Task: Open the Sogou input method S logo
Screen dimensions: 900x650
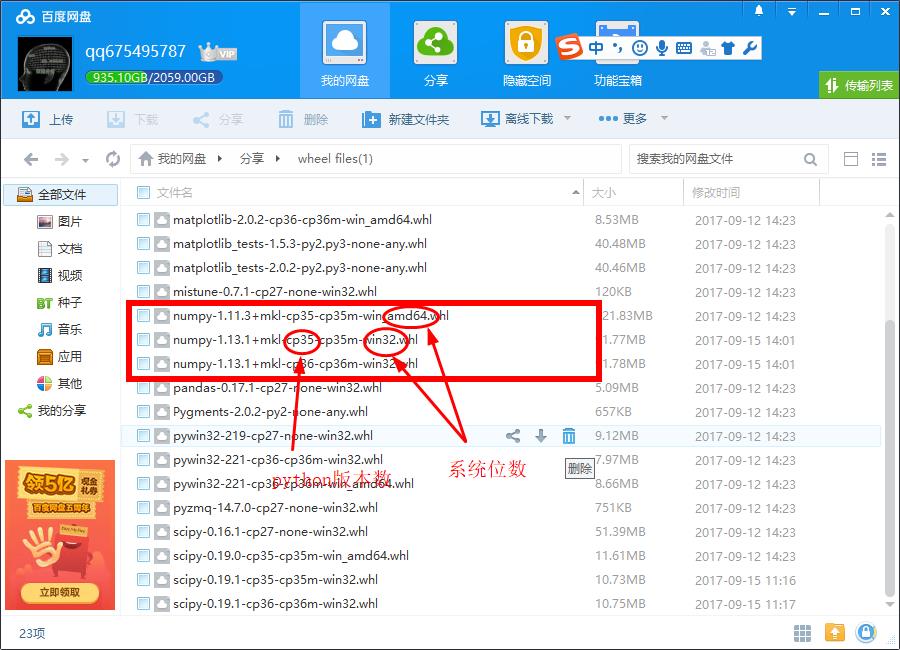Action: tap(569, 47)
